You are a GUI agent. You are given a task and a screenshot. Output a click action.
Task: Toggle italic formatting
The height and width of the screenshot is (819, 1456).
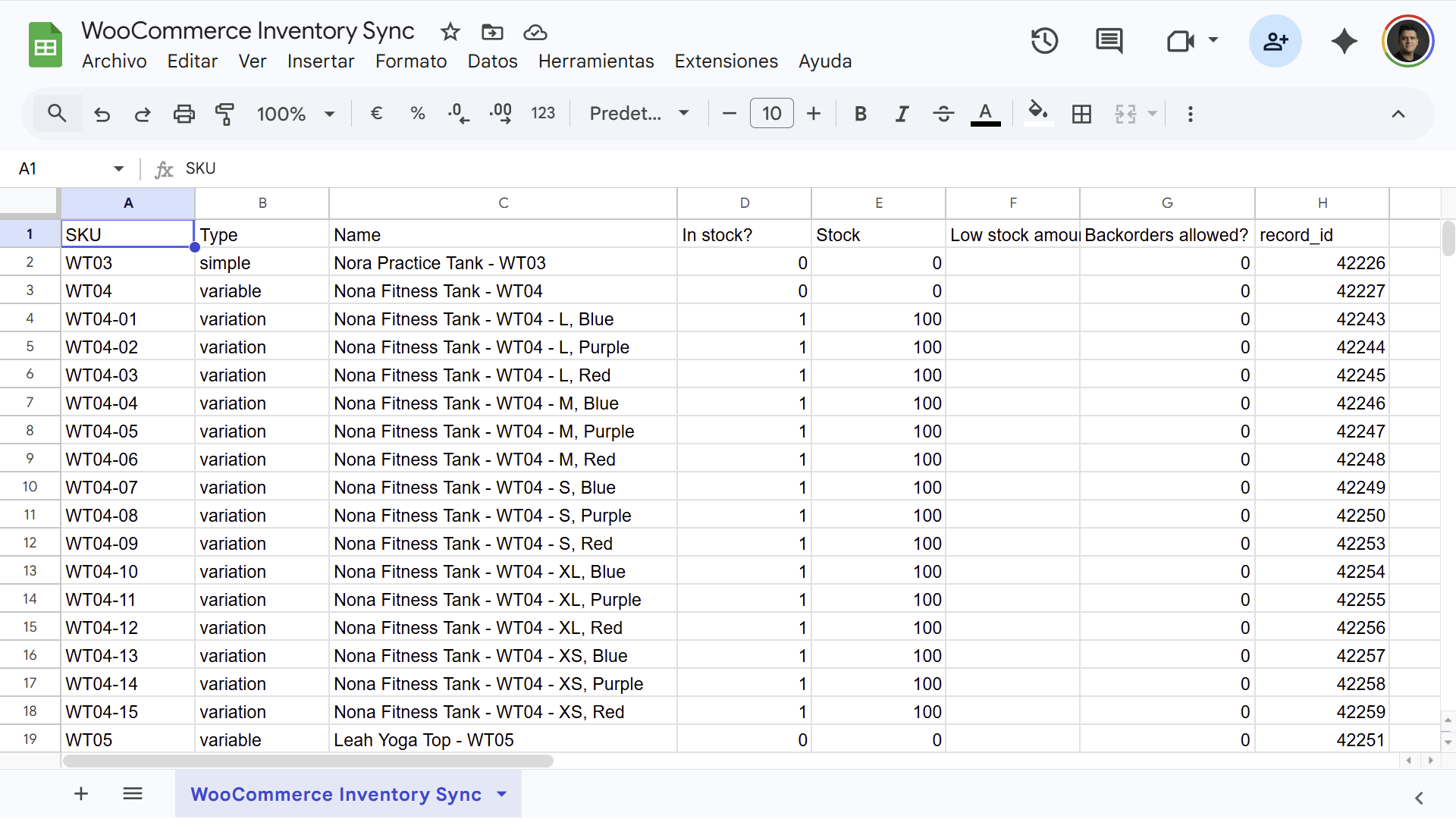[x=902, y=114]
